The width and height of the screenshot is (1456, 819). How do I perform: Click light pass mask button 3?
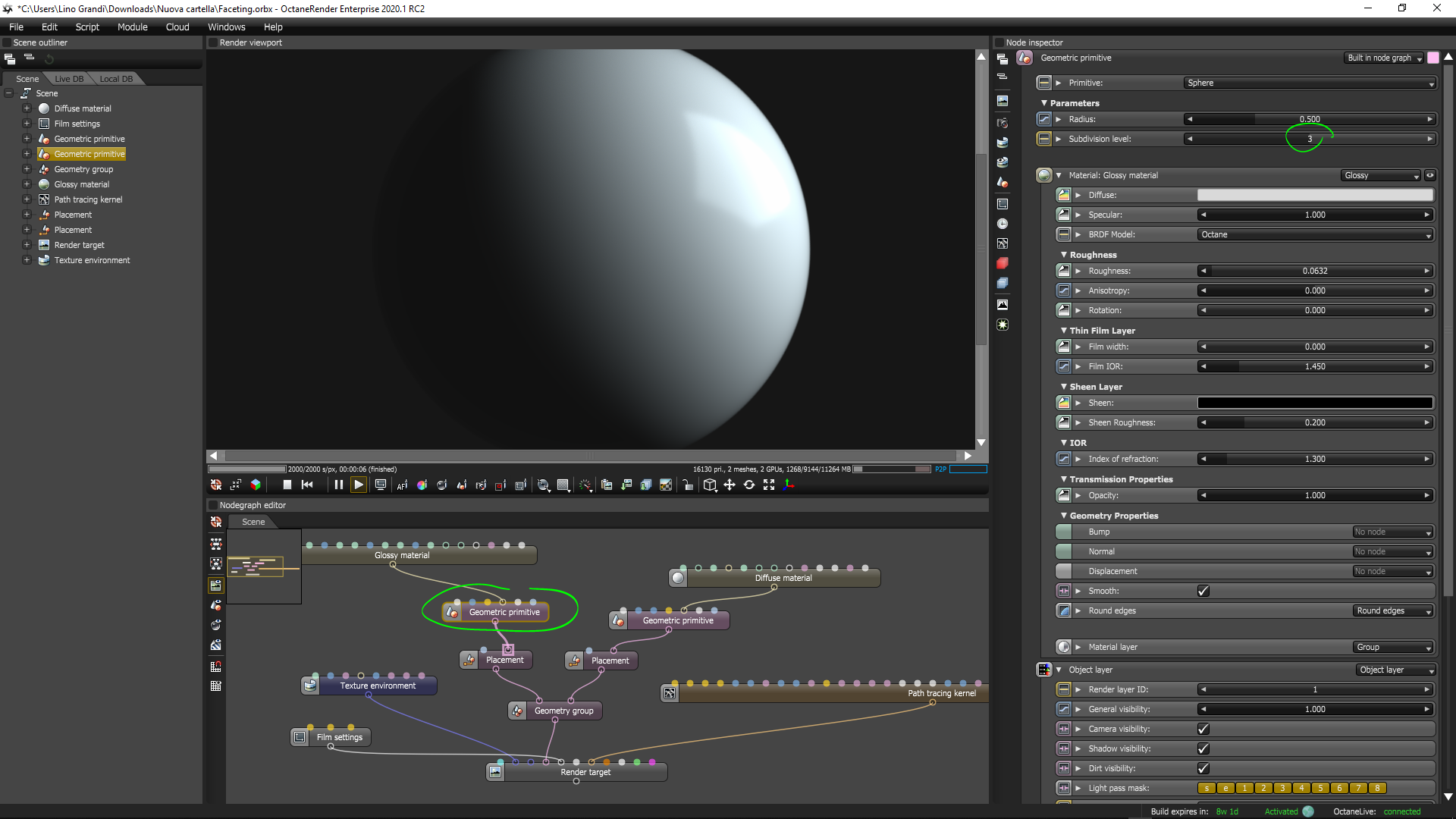(1282, 788)
